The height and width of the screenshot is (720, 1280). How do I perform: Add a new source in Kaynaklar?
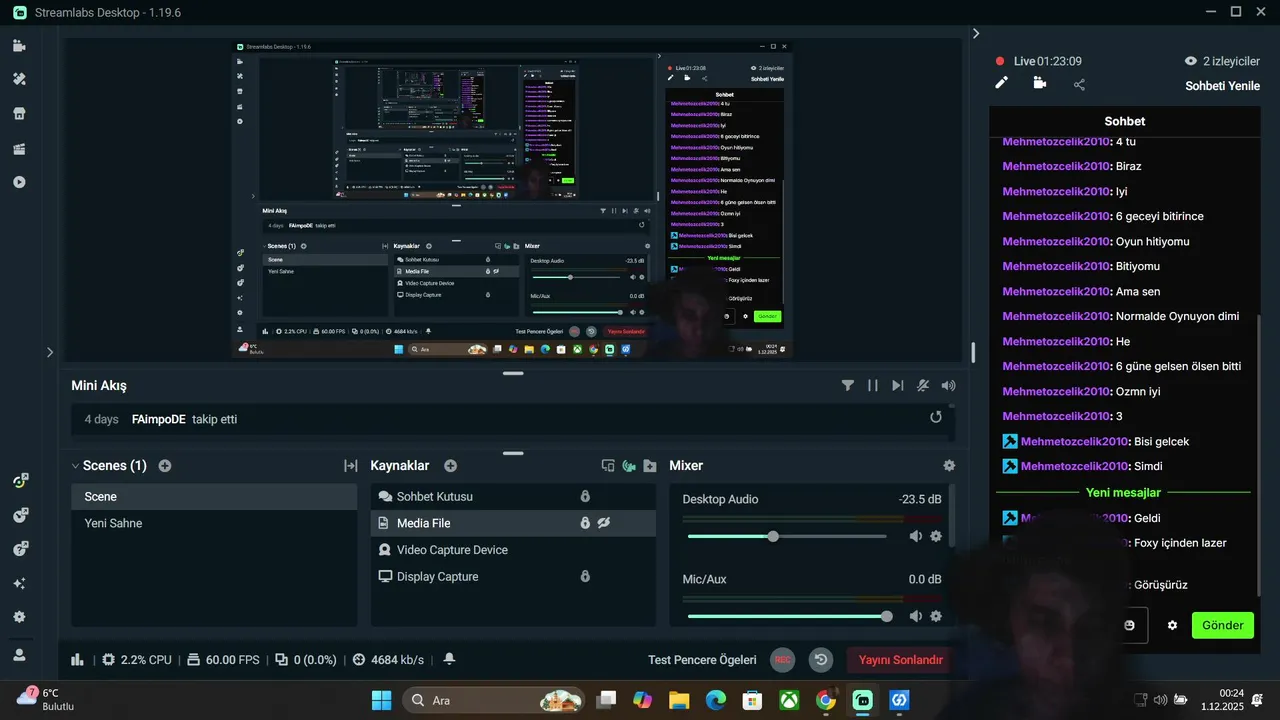pyautogui.click(x=450, y=466)
